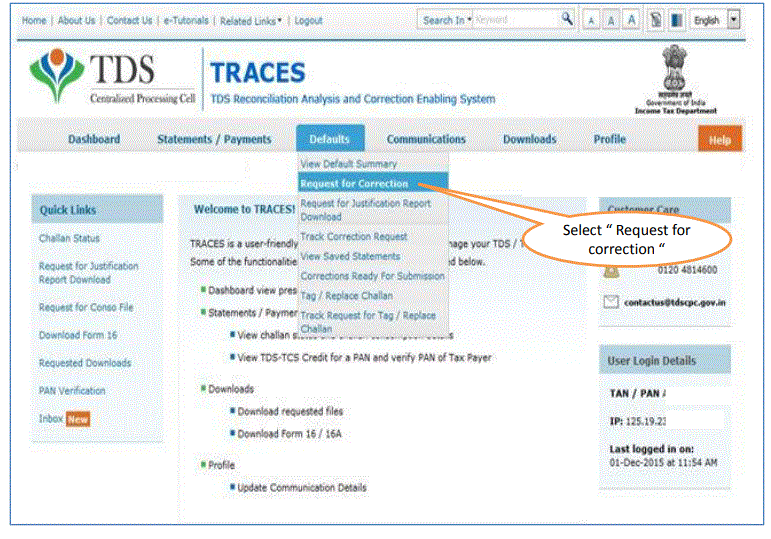Viewport: 771px width, 539px height.
Task: Click the page contrast icon beside font sizes
Action: (x=656, y=20)
